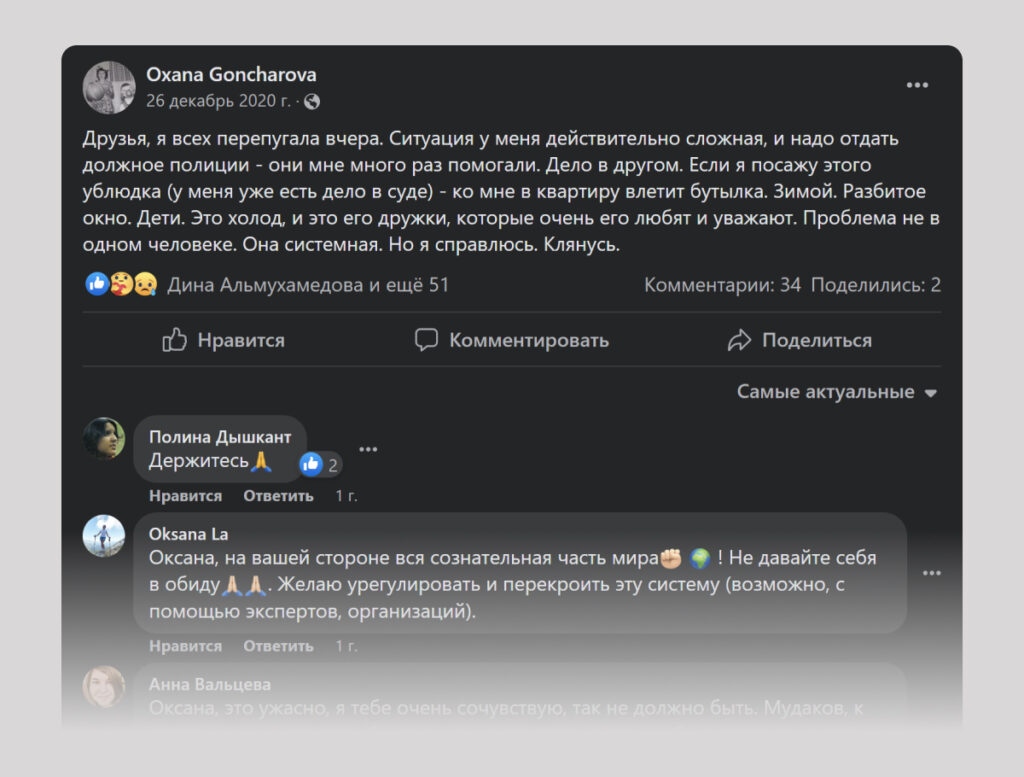This screenshot has width=1024, height=777.
Task: Open options dots beside Oksana La comment
Action: click(931, 573)
